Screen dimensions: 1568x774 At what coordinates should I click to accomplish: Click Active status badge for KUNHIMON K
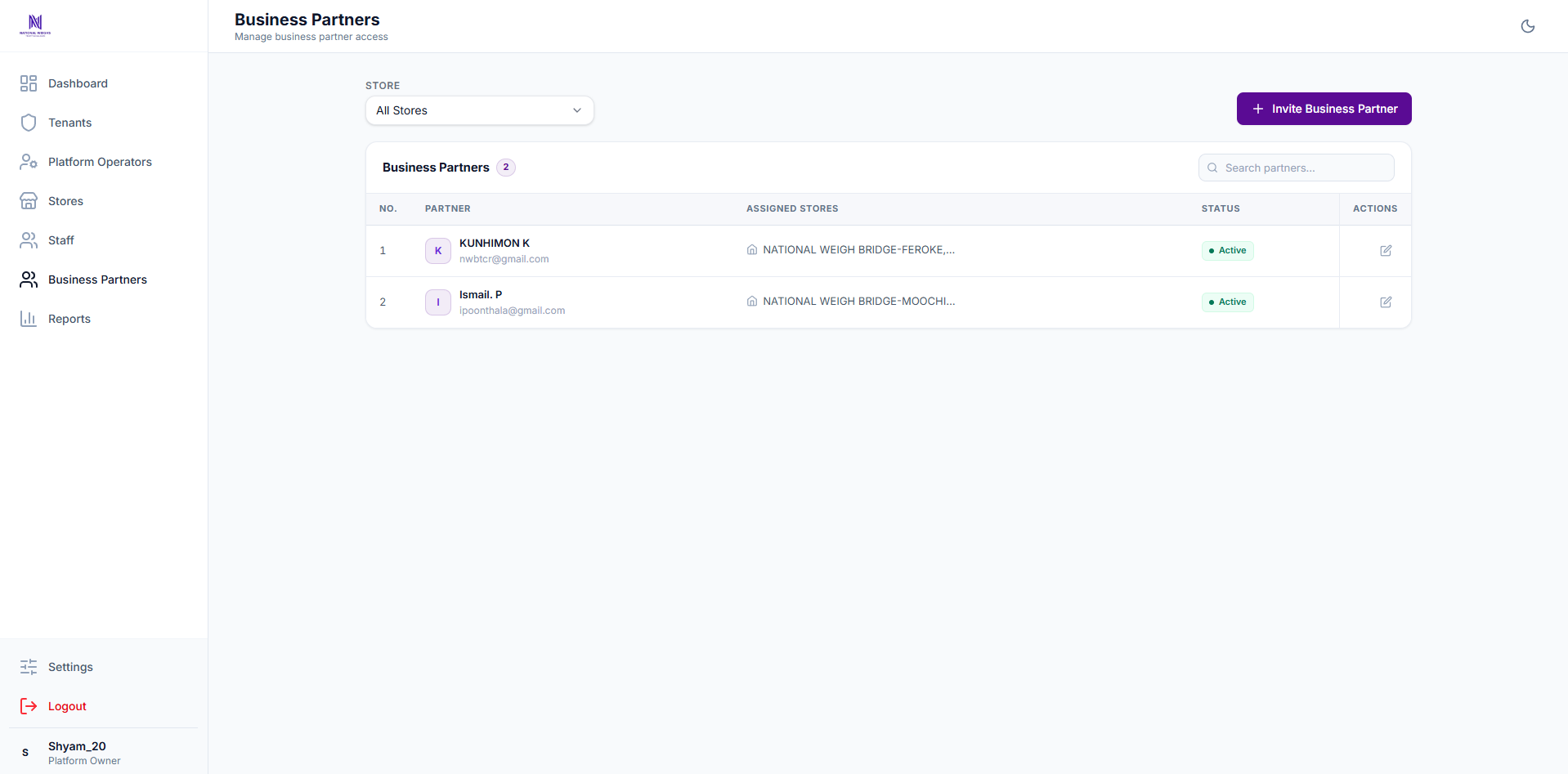point(1227,251)
